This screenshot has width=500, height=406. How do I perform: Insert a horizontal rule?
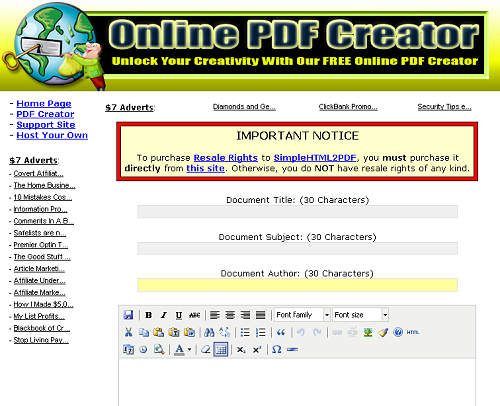(292, 349)
